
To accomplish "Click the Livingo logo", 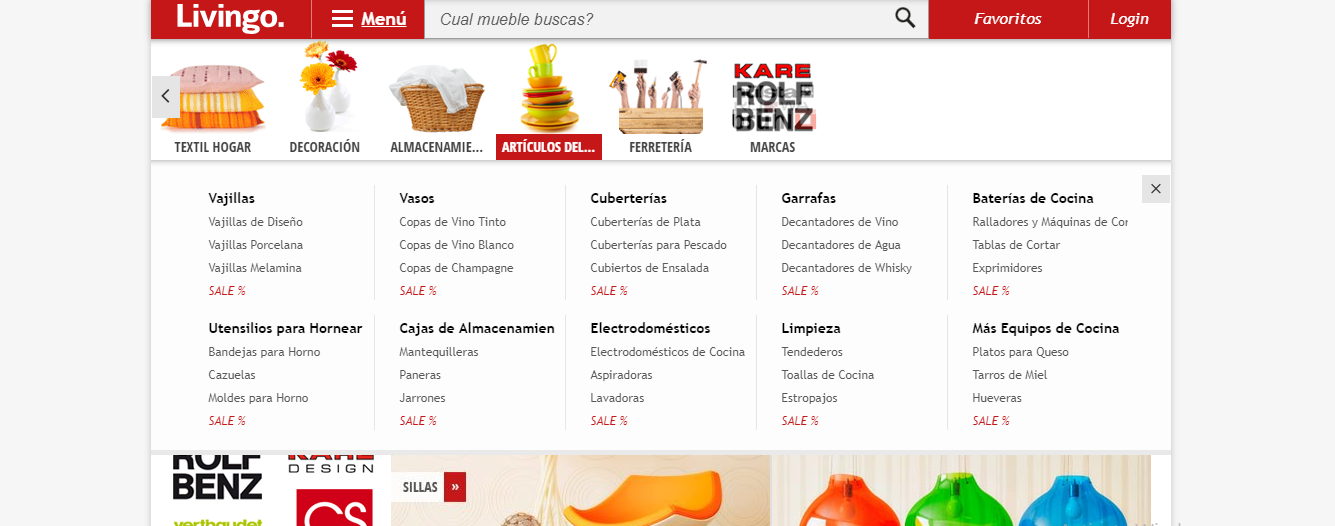I will click(x=230, y=17).
